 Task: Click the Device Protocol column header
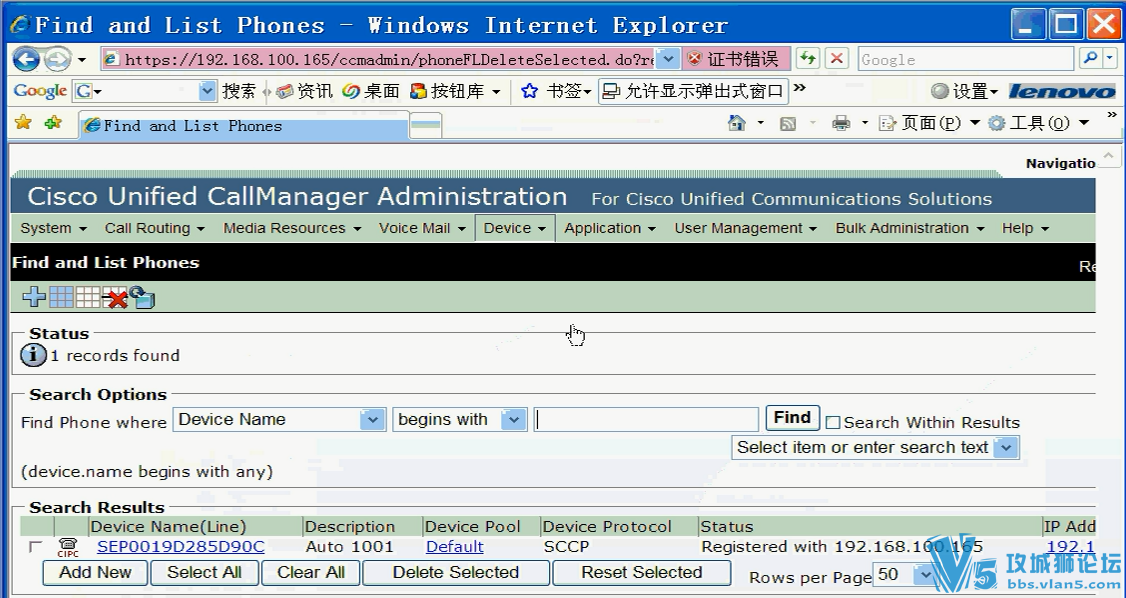coord(607,527)
